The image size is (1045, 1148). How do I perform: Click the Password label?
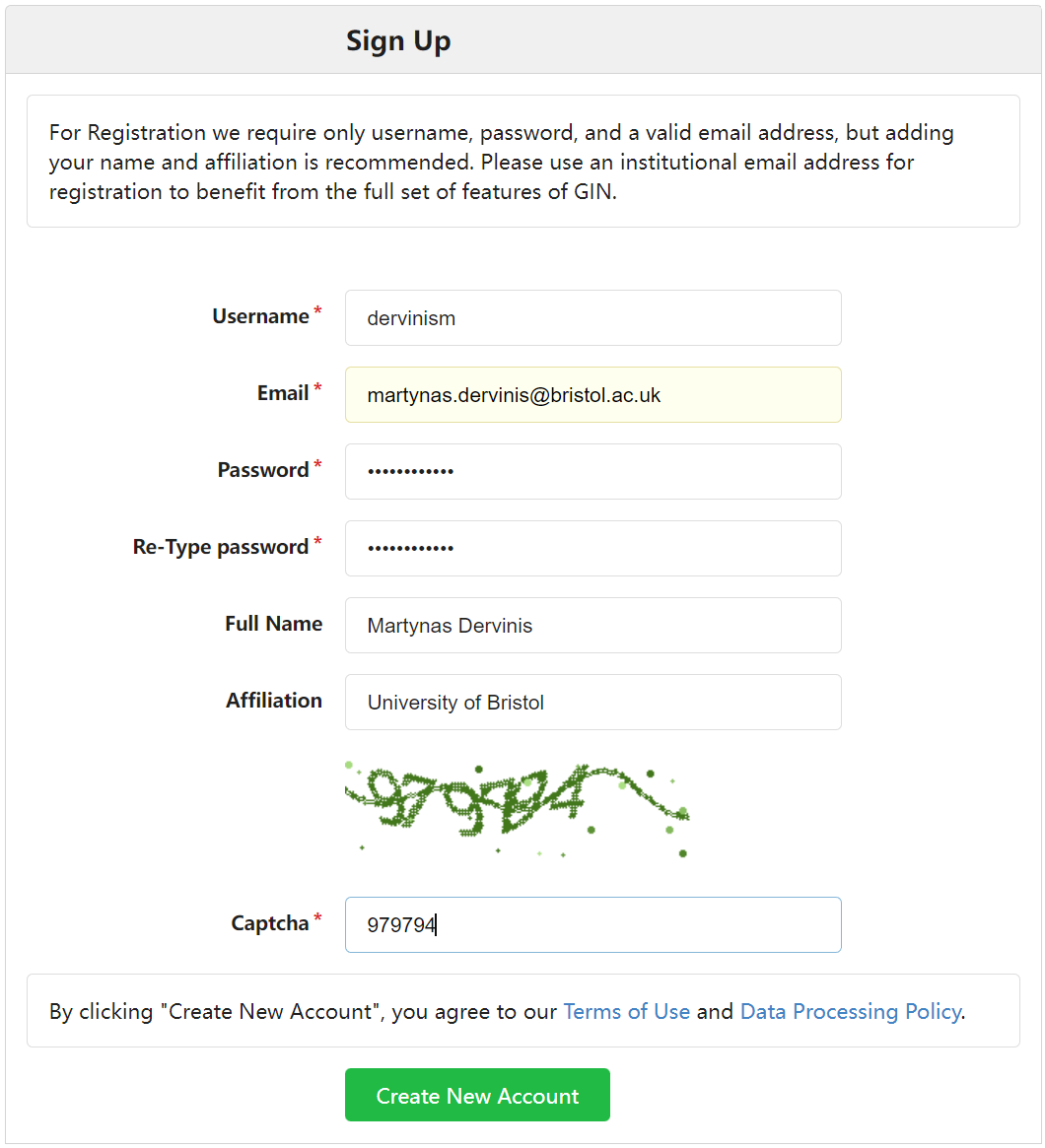[263, 470]
